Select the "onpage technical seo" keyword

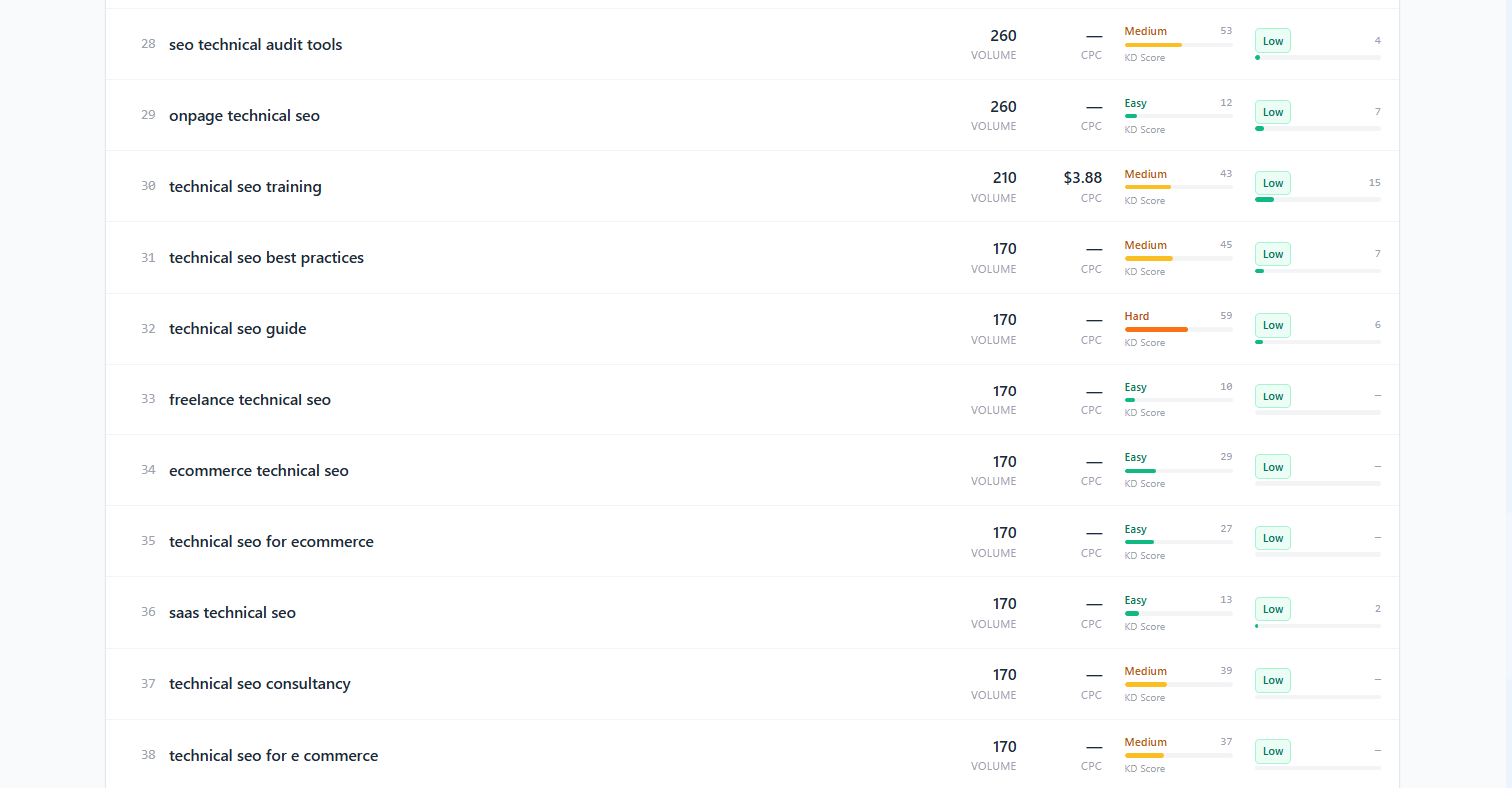244,116
